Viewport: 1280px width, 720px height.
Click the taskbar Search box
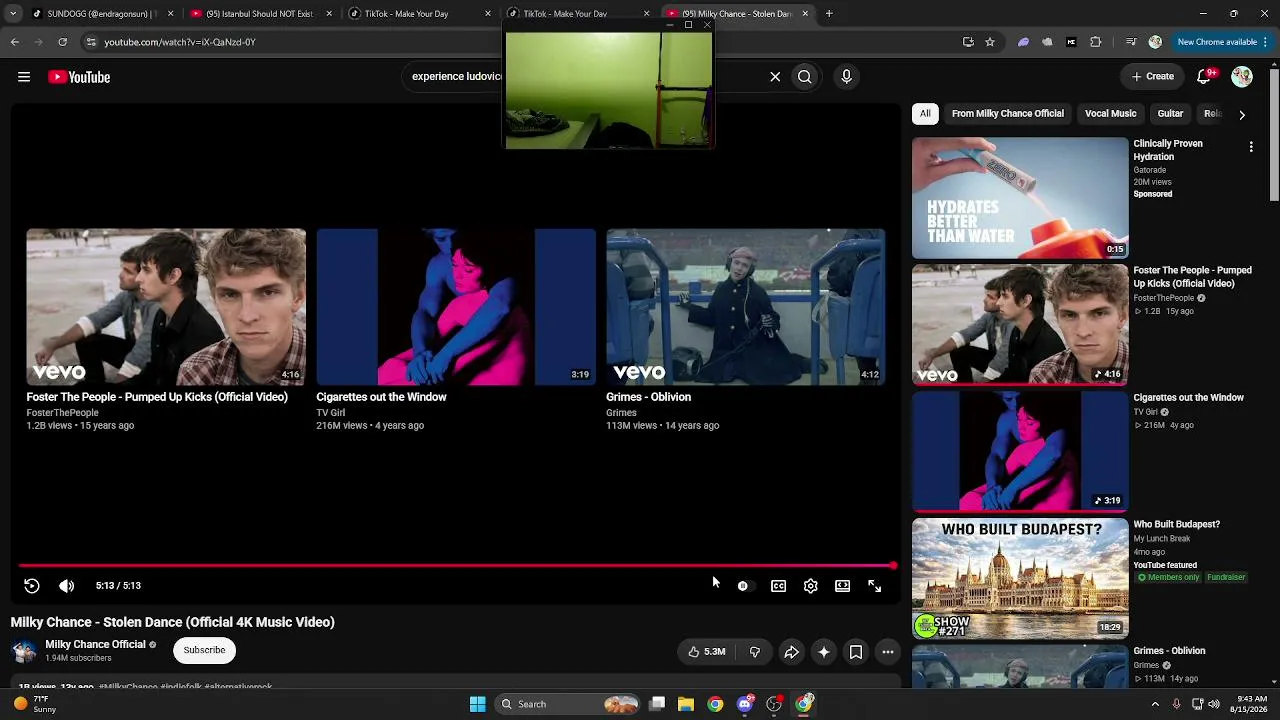point(567,704)
